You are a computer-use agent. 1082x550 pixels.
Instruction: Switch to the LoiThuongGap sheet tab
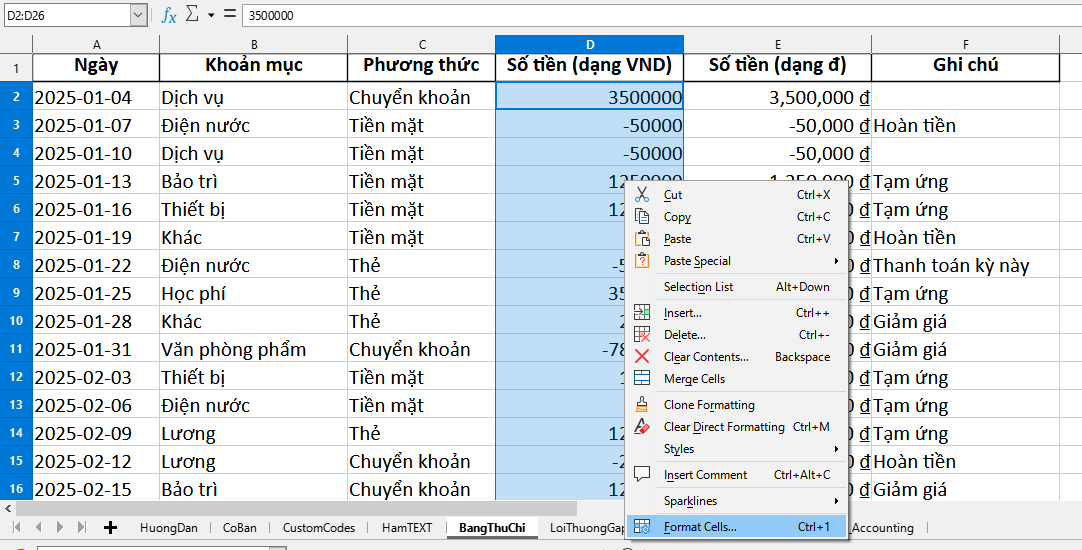pyautogui.click(x=587, y=528)
